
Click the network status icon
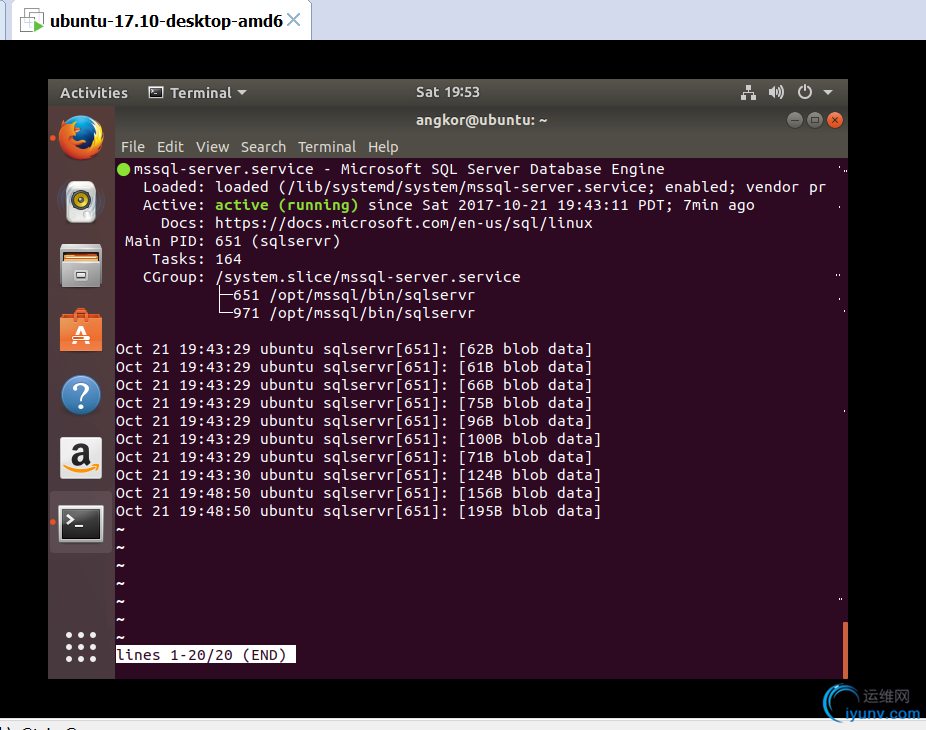click(x=748, y=92)
